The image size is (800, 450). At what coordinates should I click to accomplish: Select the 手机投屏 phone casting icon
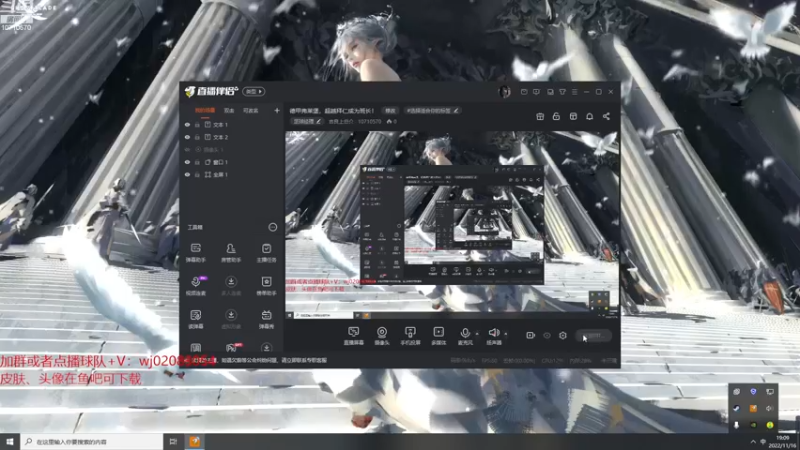pyautogui.click(x=409, y=332)
